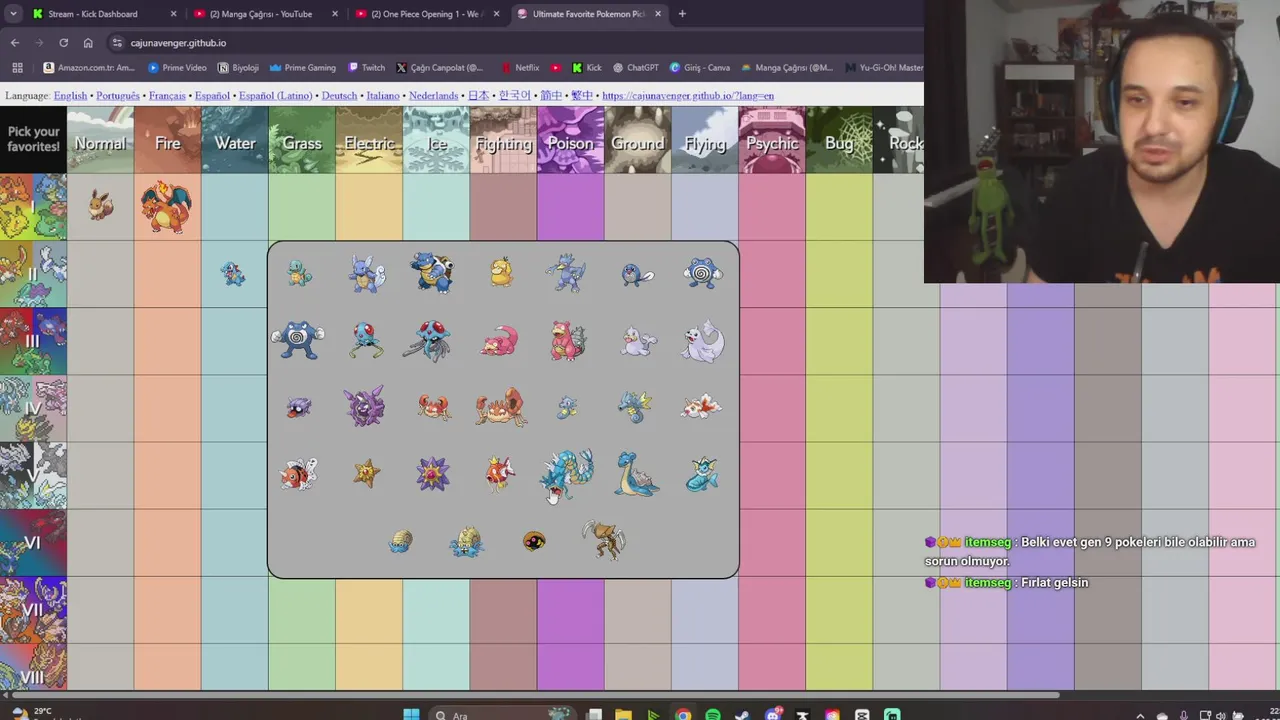Select Kingler sprite

coord(500,407)
